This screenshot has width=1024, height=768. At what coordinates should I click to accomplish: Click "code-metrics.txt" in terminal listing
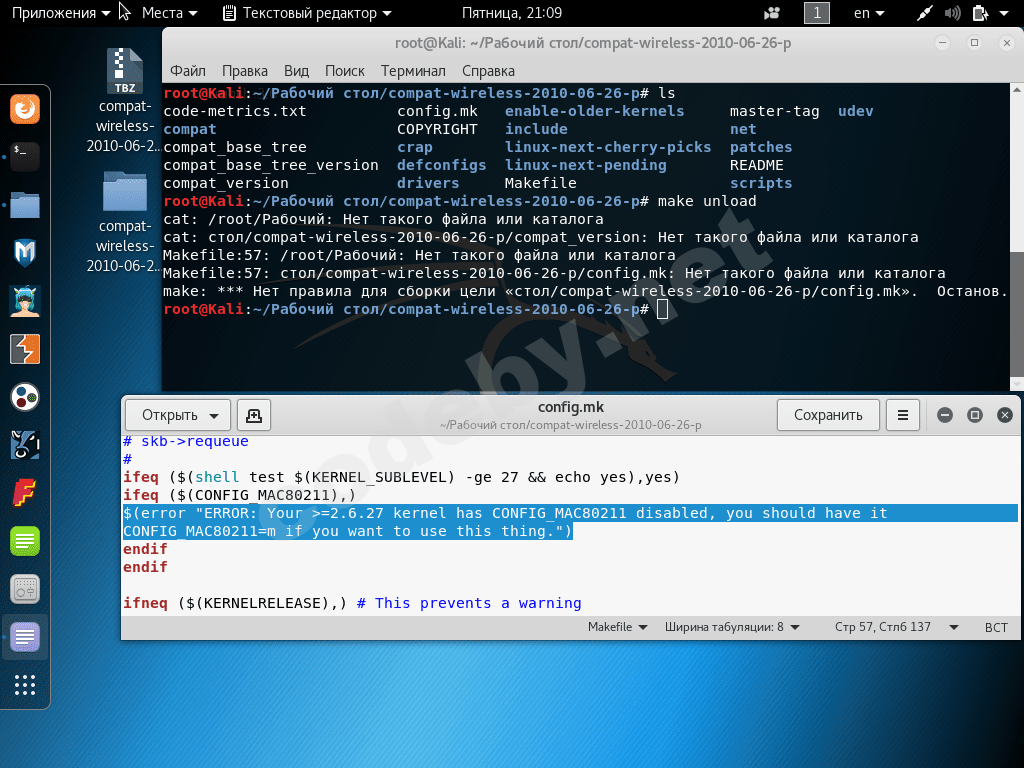pyautogui.click(x=234, y=111)
